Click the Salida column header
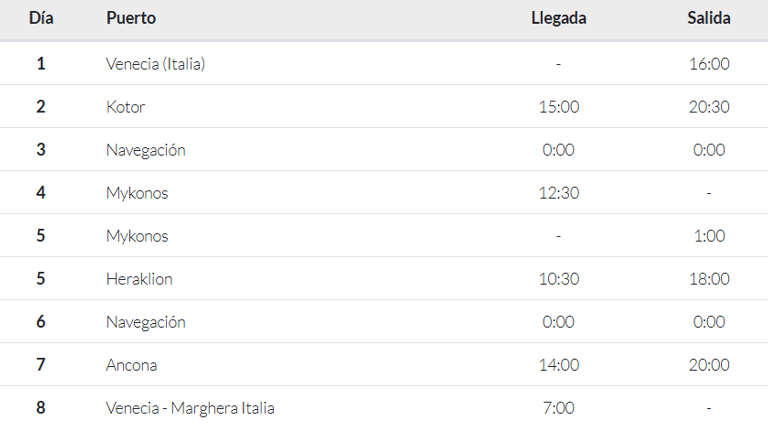 pyautogui.click(x=709, y=18)
